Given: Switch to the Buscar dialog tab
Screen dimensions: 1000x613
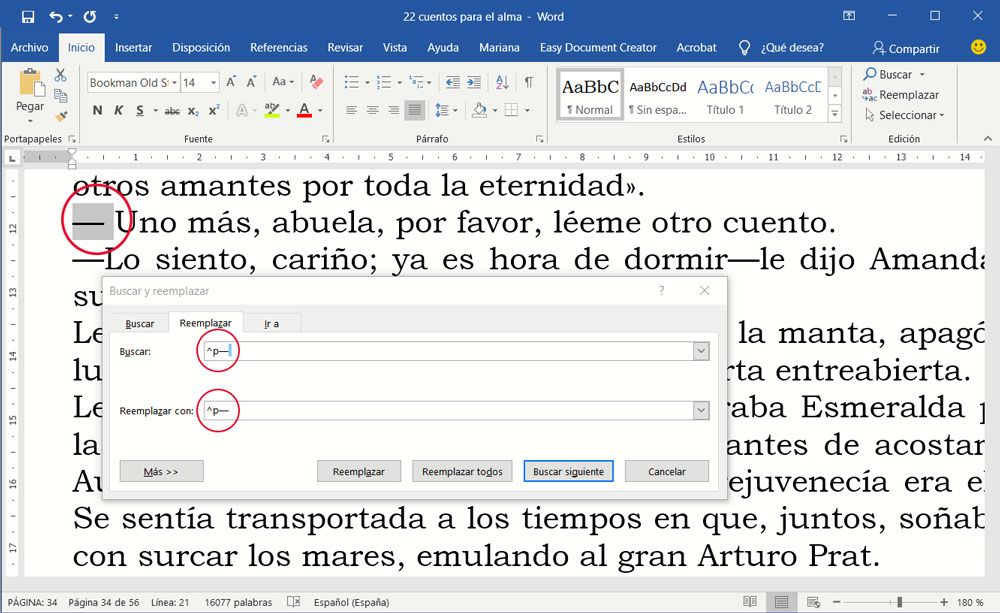Looking at the screenshot, I should coord(140,323).
